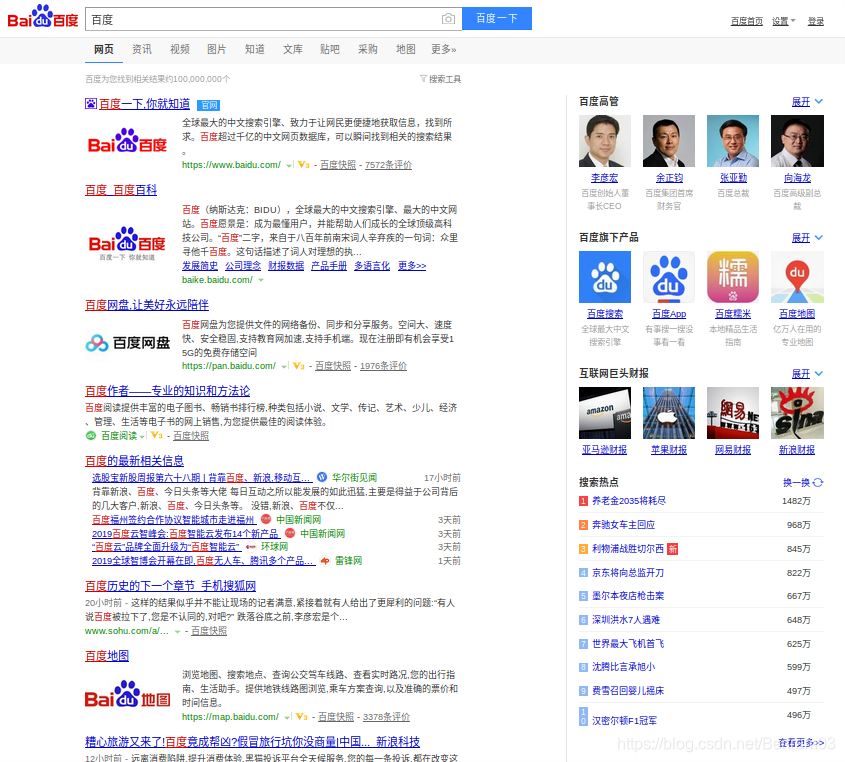Expand the 百度旗下产品 section with 展开
The height and width of the screenshot is (762, 845).
coord(807,238)
